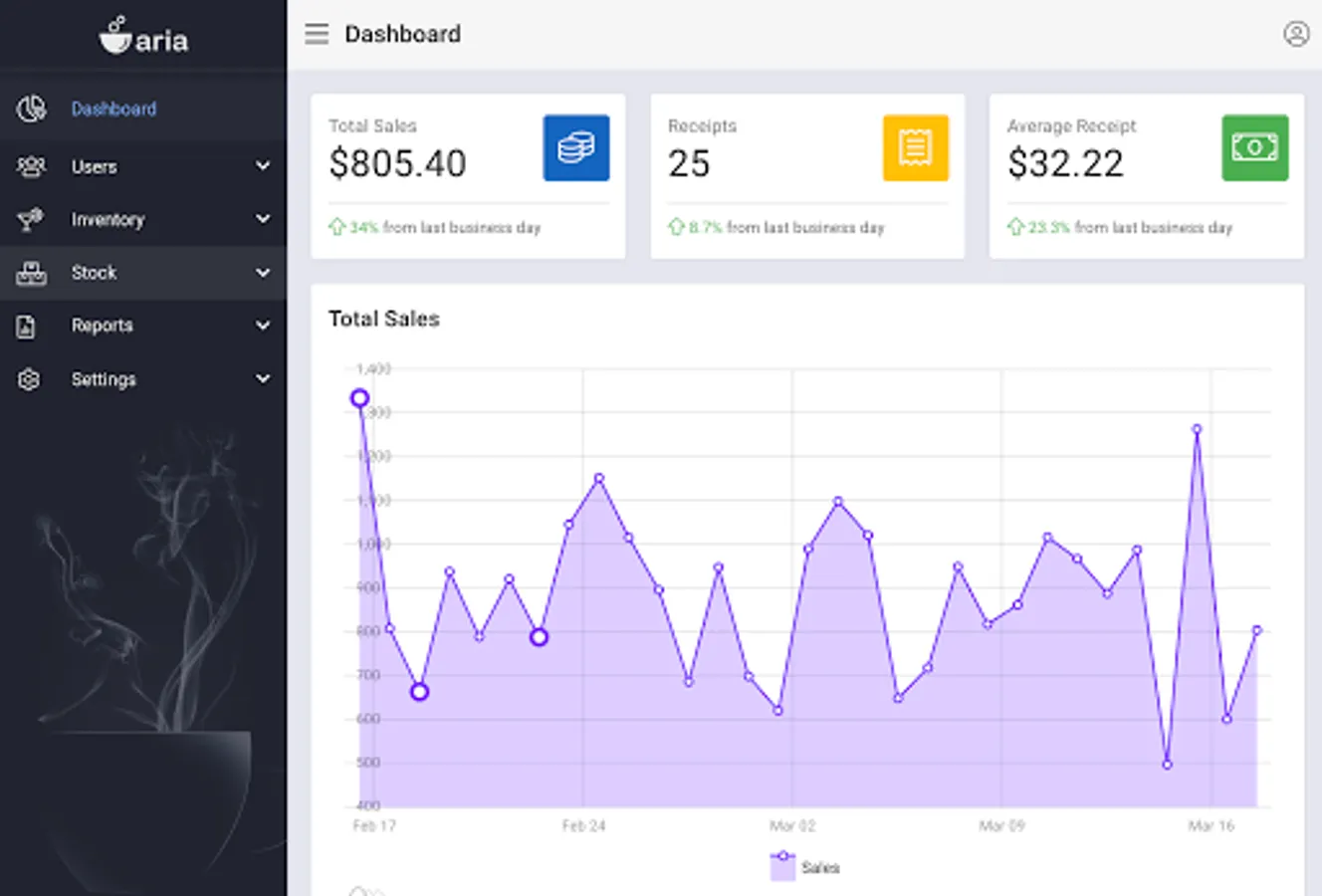Screen dimensions: 1322x896
Task: Click the green up arrow beside 23.3%
Action: coord(1015,227)
